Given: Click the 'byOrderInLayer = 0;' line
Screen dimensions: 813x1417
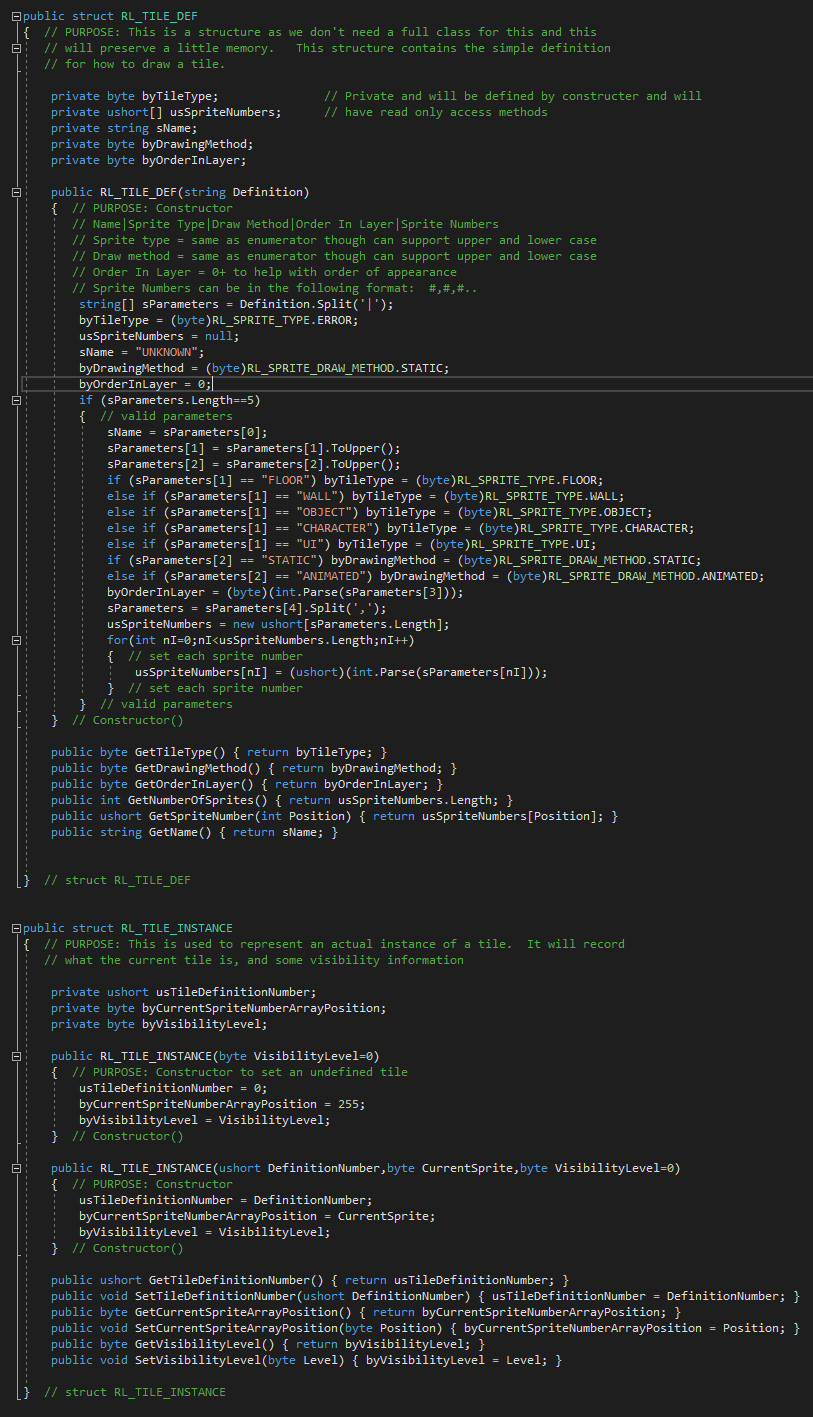Looking at the screenshot, I should 145,384.
